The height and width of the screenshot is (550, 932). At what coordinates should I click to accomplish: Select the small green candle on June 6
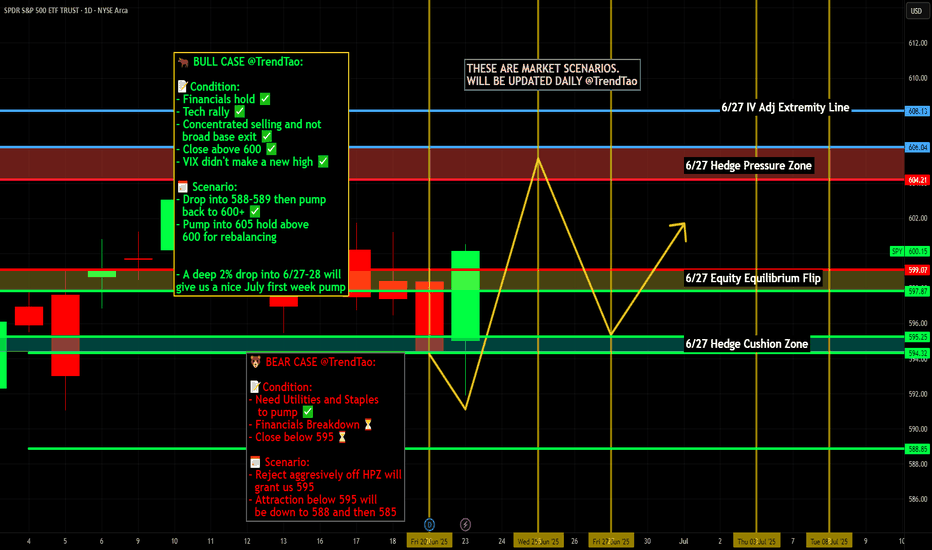pyautogui.click(x=102, y=274)
